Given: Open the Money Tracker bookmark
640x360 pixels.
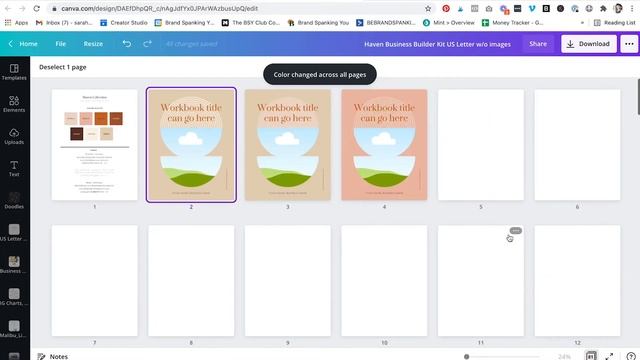Looking at the screenshot, I should pyautogui.click(x=513, y=23).
